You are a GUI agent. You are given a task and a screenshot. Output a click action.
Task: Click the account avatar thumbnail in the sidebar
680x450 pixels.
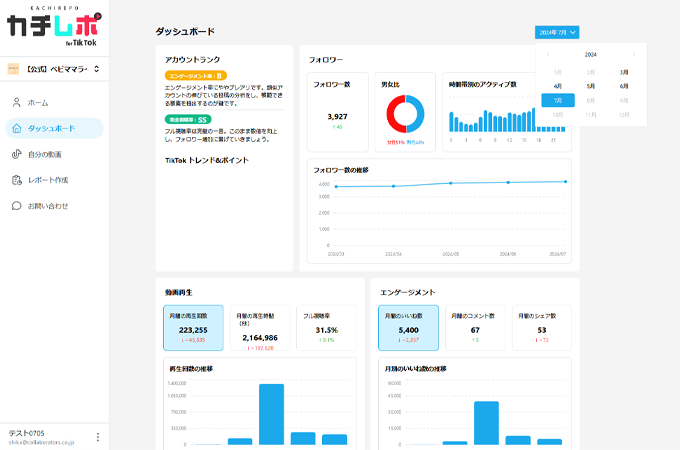[14, 69]
